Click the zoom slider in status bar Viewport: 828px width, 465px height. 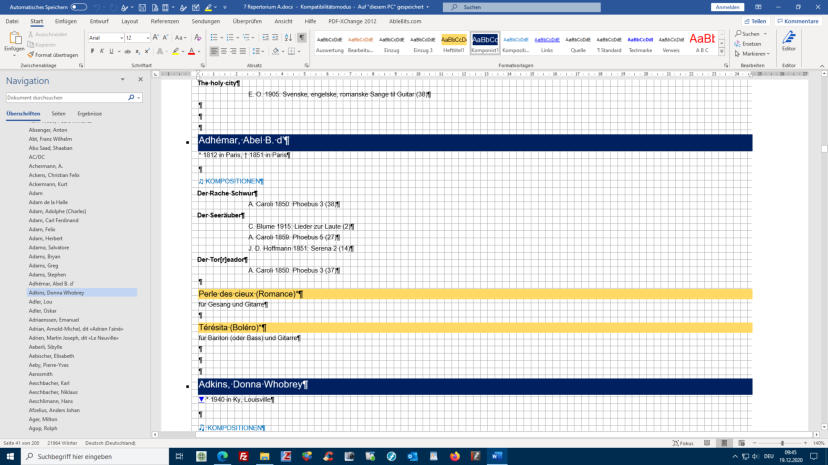click(x=782, y=442)
